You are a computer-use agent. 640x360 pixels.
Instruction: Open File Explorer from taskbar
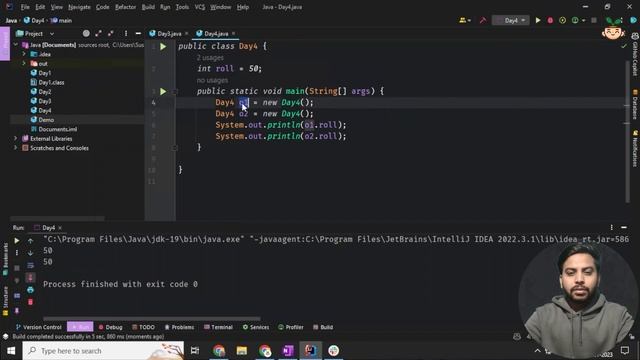242,351
